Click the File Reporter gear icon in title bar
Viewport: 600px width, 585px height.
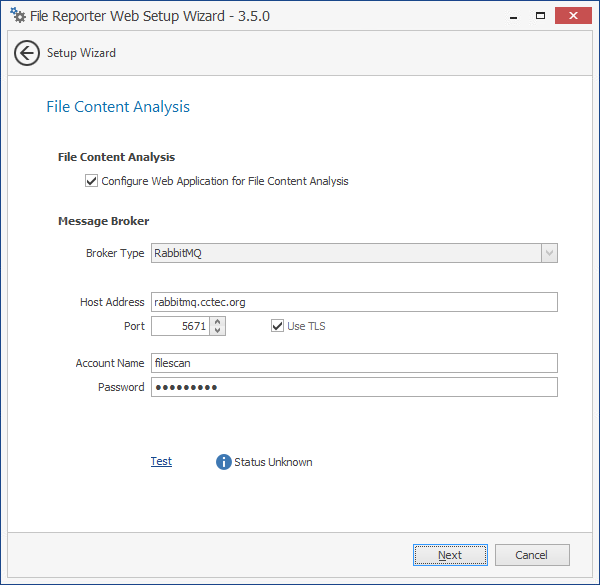click(17, 16)
